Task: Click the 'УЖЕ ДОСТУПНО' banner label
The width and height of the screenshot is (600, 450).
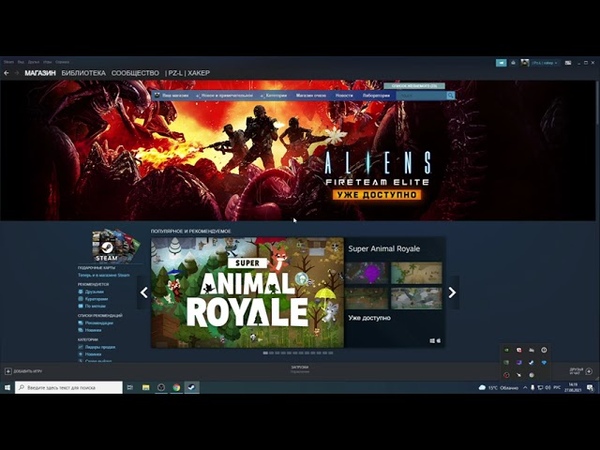Action: (377, 194)
